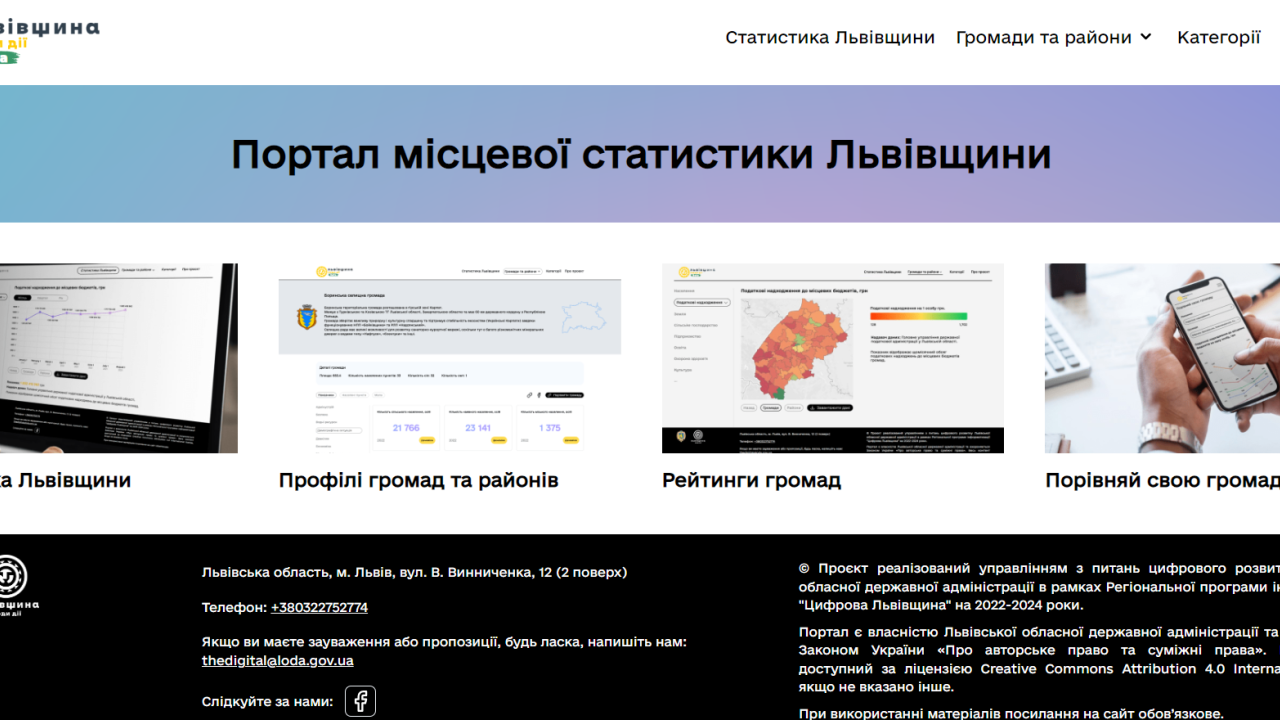Viewport: 1280px width, 720px height.
Task: Call the phone number +380322752774
Action: pyautogui.click(x=319, y=607)
